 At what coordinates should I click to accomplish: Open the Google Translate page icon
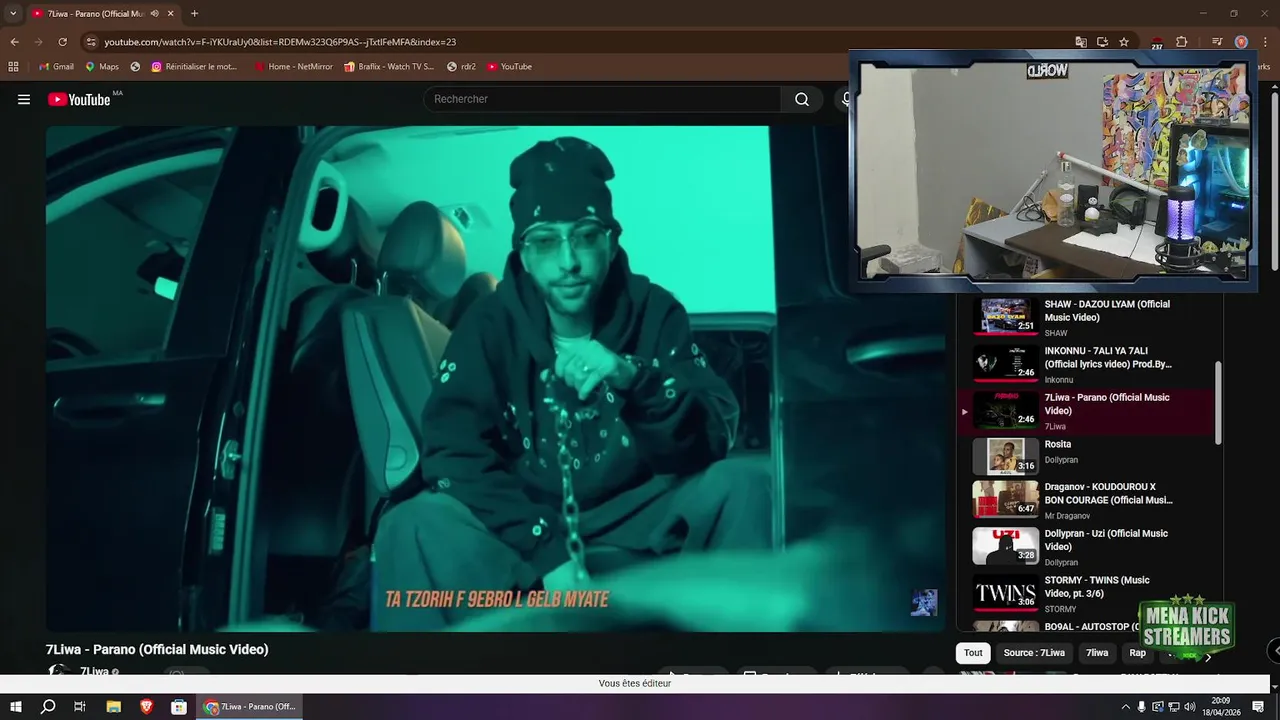point(1081,42)
